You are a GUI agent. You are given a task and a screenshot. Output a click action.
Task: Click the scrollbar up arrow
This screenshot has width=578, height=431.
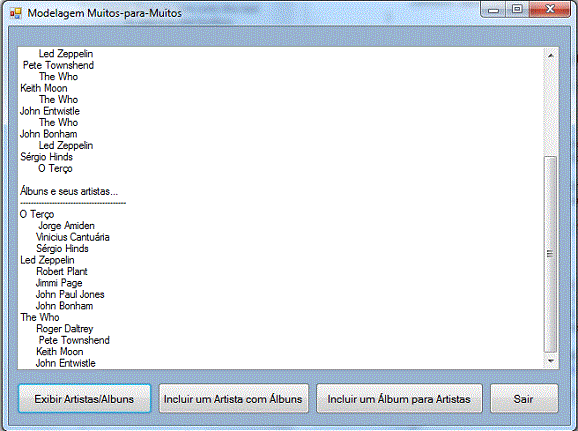(550, 56)
